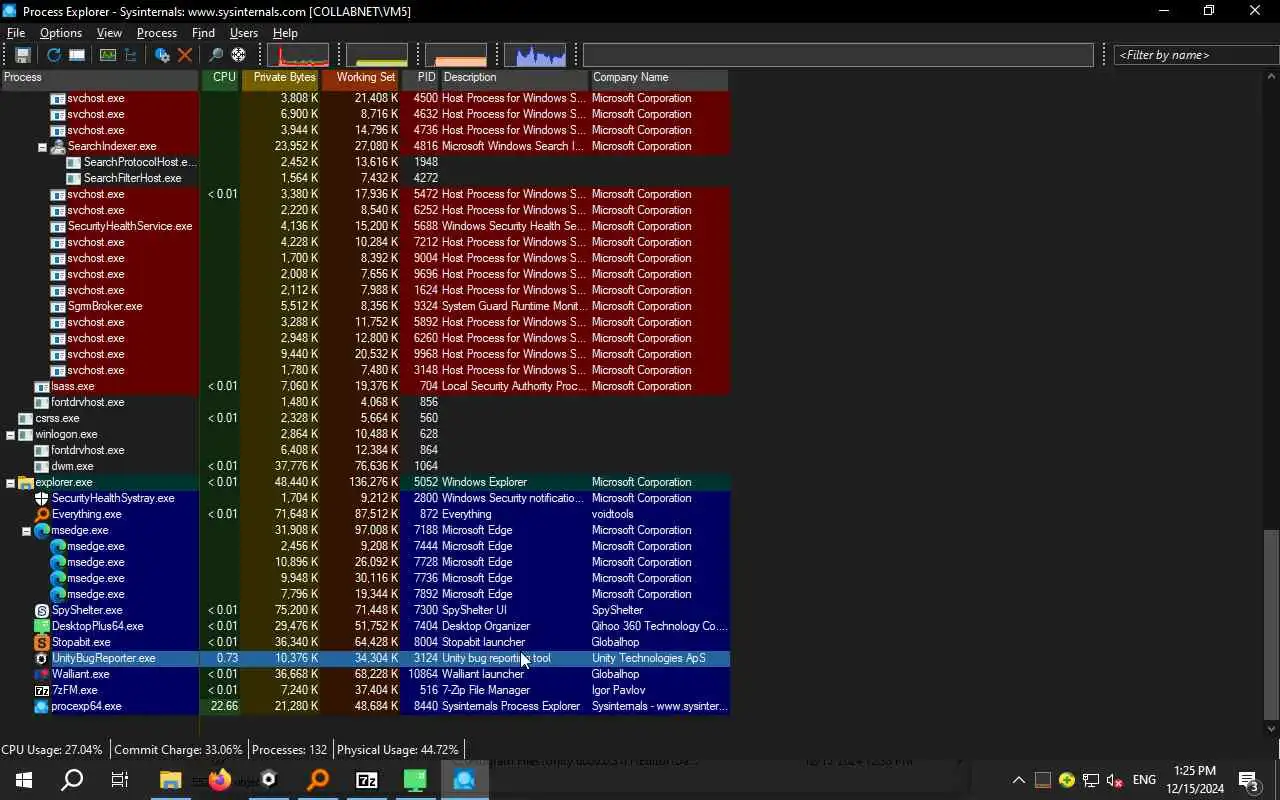
Task: Open the Options menu
Action: [x=61, y=33]
